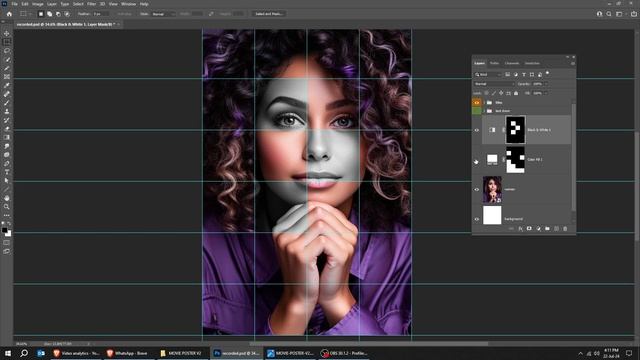Hide the Background layer

pos(476,219)
